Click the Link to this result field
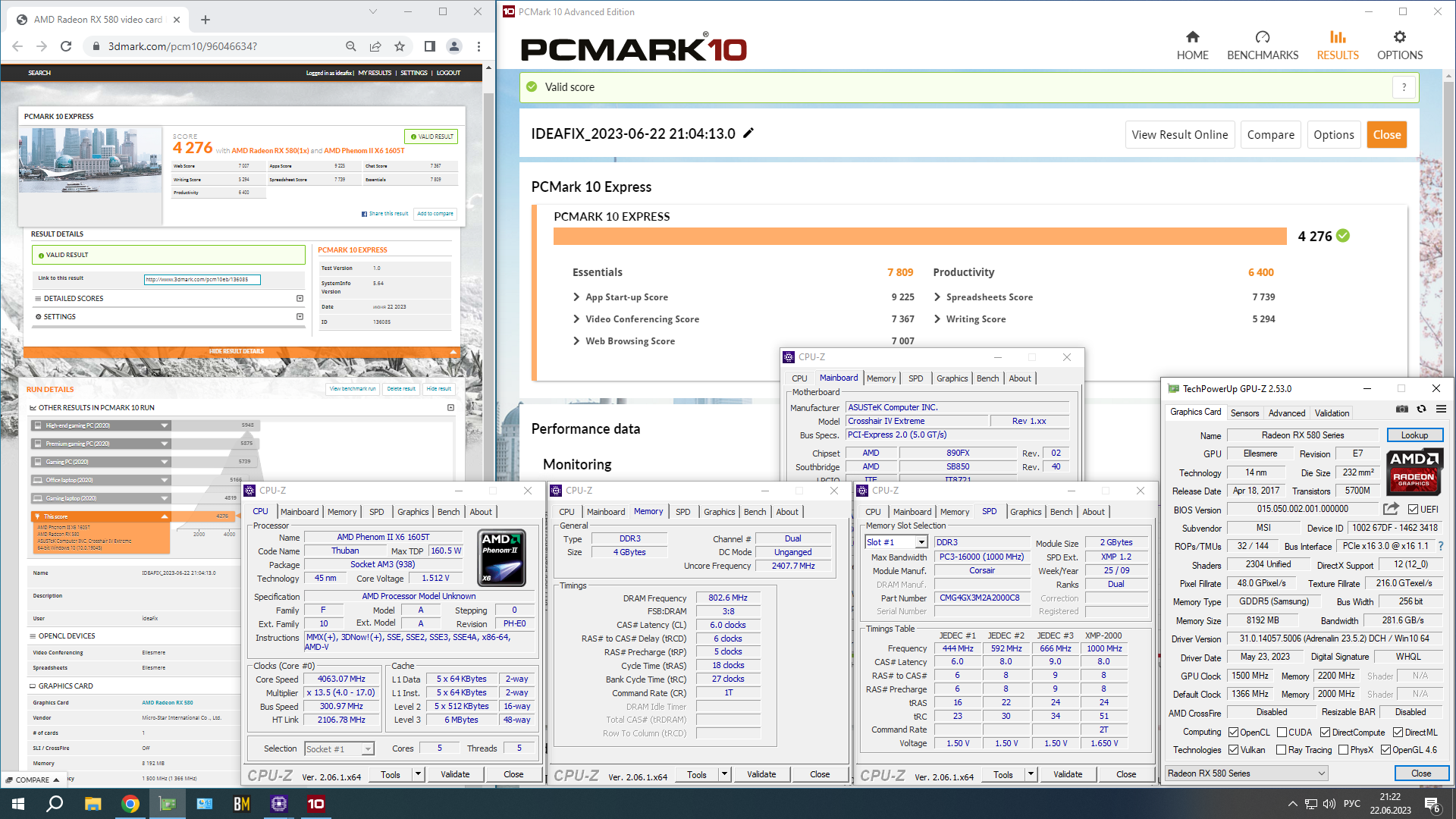The image size is (1456, 819). click(202, 279)
